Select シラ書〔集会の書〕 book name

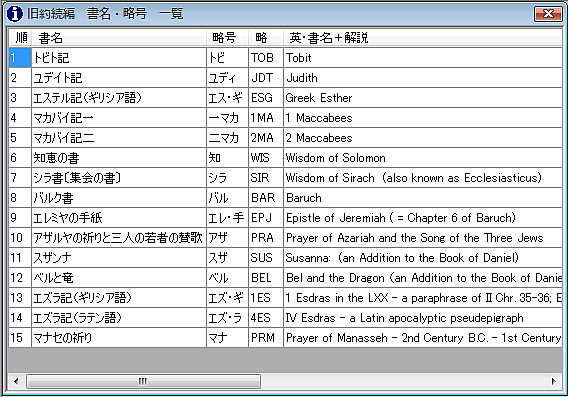tap(119, 178)
